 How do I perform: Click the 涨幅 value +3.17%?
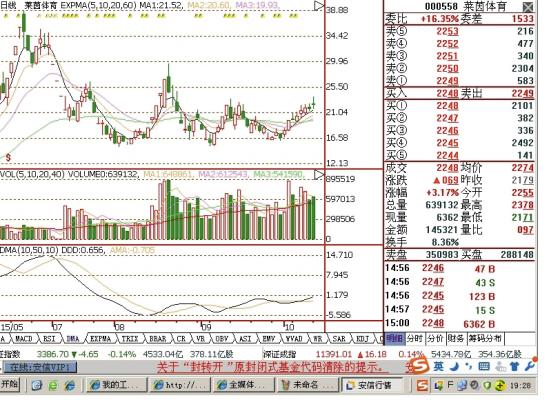pyautogui.click(x=443, y=193)
